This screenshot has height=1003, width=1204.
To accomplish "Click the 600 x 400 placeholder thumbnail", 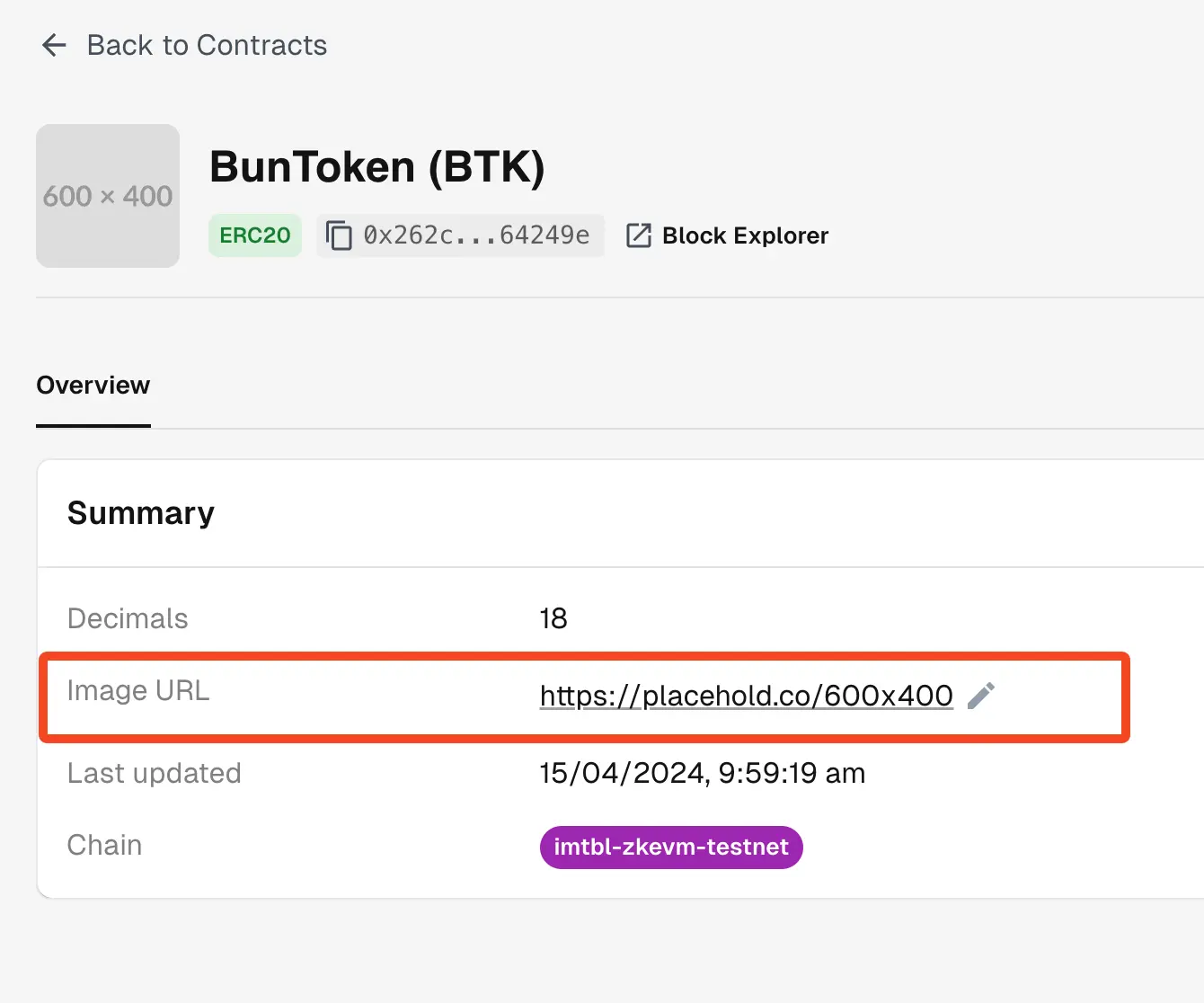I will [107, 196].
